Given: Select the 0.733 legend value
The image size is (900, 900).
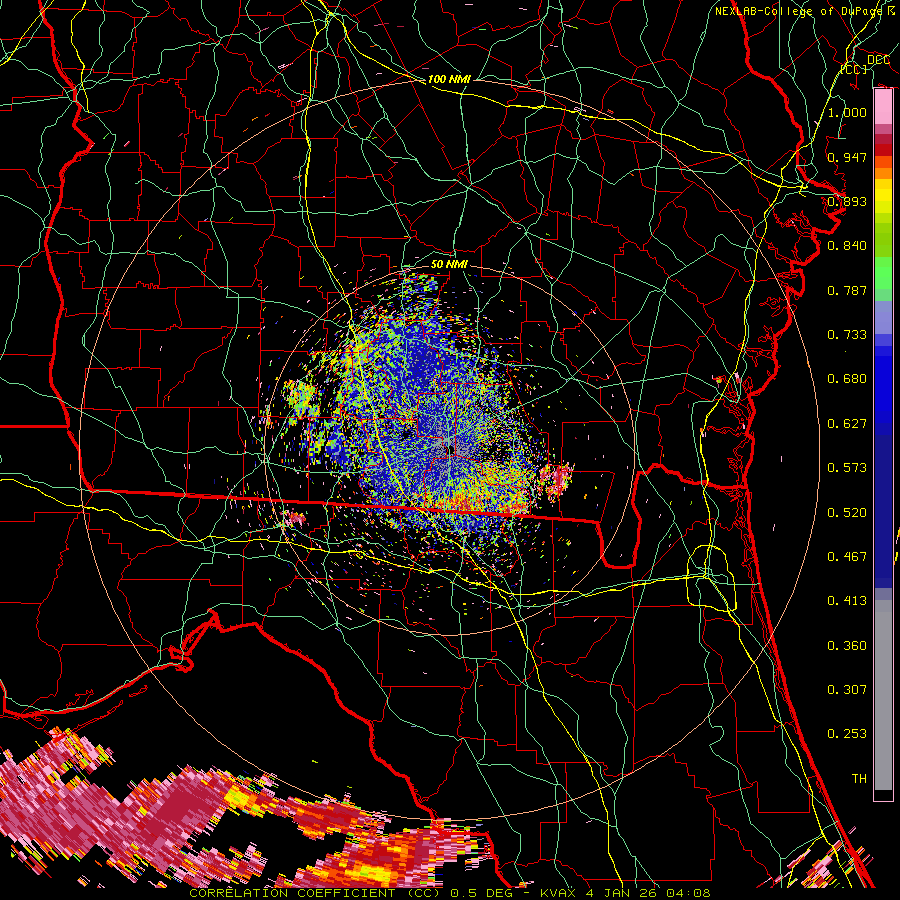Looking at the screenshot, I should [x=847, y=334].
